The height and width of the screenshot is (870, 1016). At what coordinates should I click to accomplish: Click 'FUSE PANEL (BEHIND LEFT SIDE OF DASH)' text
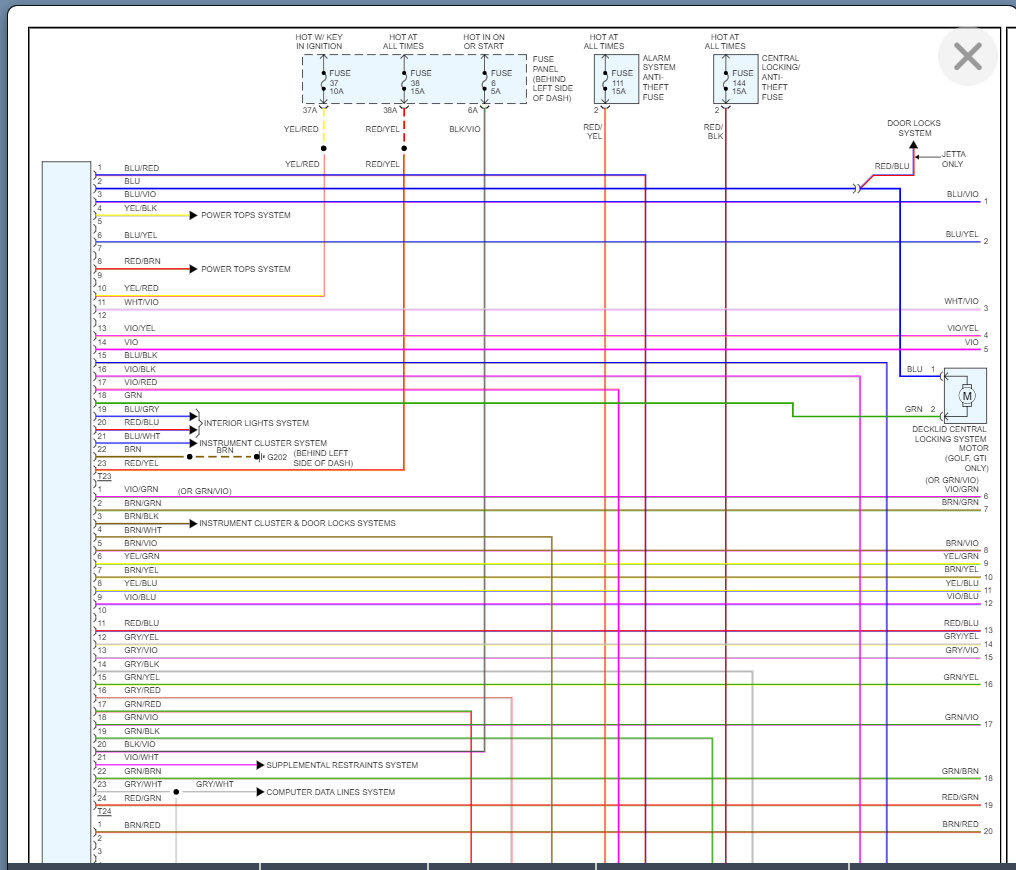point(552,78)
